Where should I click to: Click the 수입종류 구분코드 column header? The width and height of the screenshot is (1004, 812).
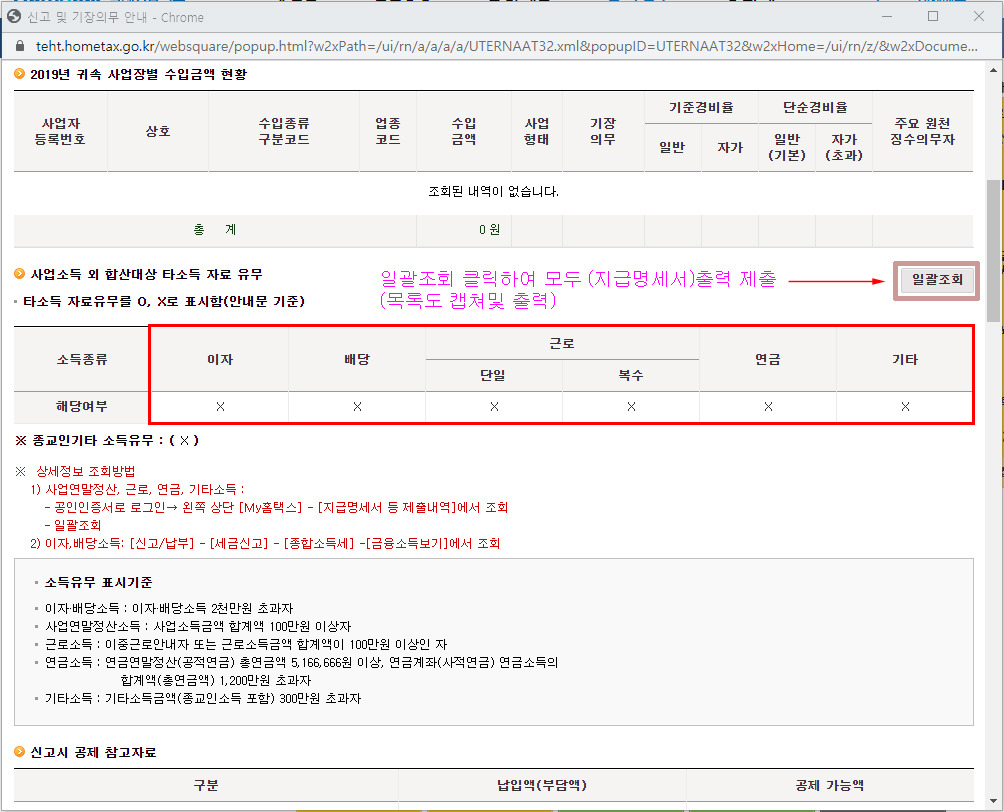[x=284, y=131]
